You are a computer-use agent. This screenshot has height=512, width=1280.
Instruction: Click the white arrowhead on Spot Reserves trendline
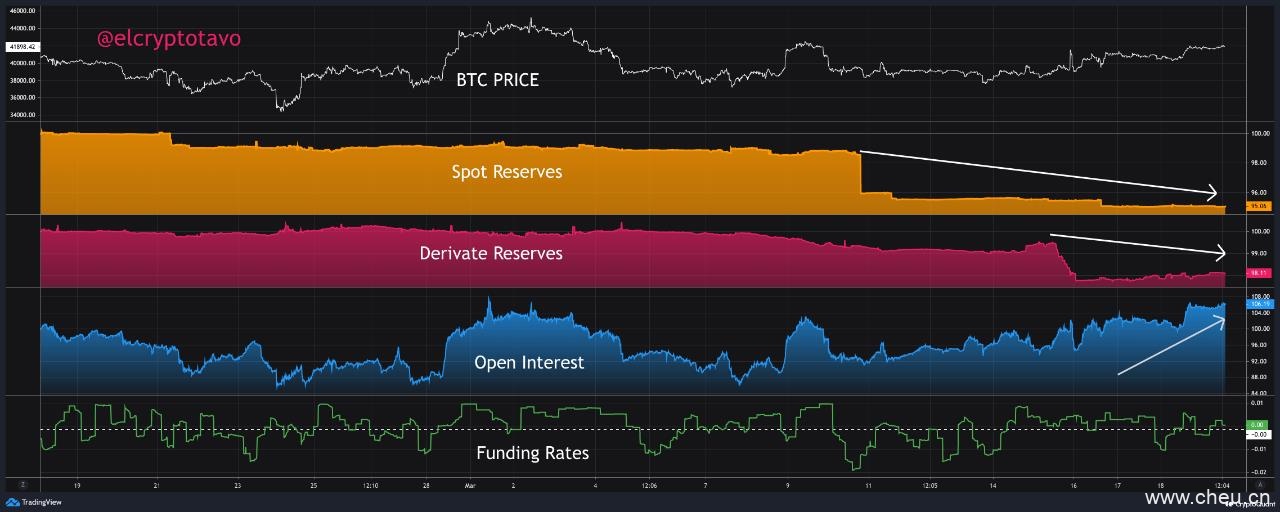pos(1213,193)
